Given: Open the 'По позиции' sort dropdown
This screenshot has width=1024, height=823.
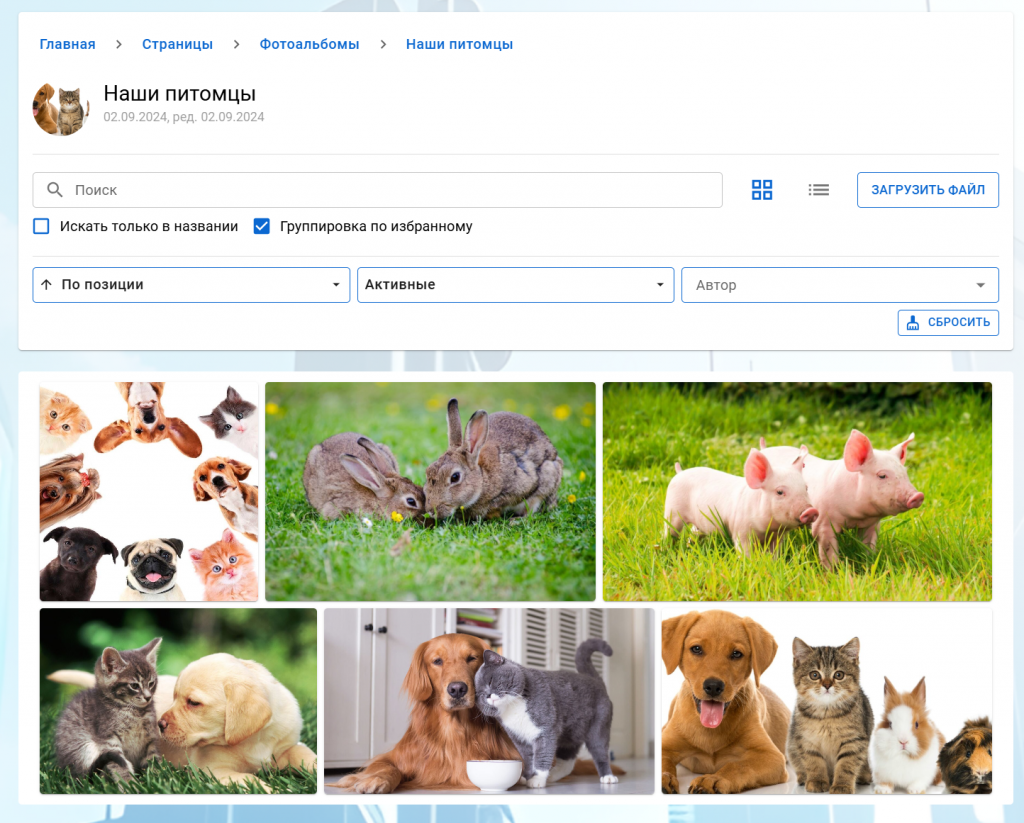Looking at the screenshot, I should [x=191, y=285].
